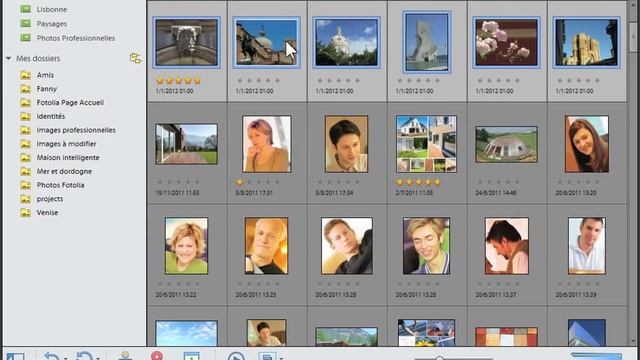Screen dimensions: 640x360
Task: Click the date text 2/7/2011 11:05
Action: pos(414,193)
